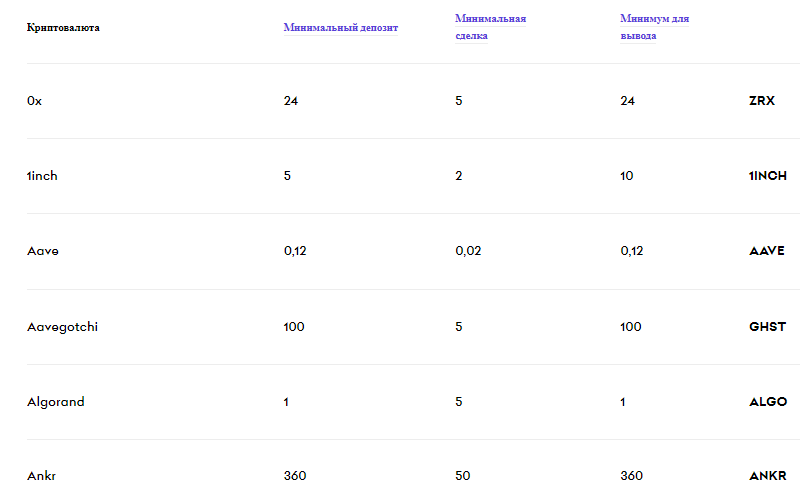Select the ANKR ticker symbol
The height and width of the screenshot is (497, 800).
[768, 476]
